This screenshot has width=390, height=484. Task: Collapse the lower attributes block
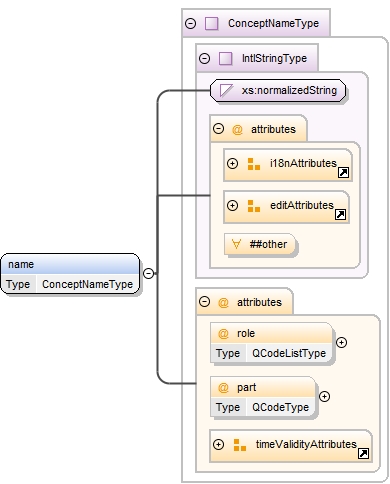click(x=204, y=302)
